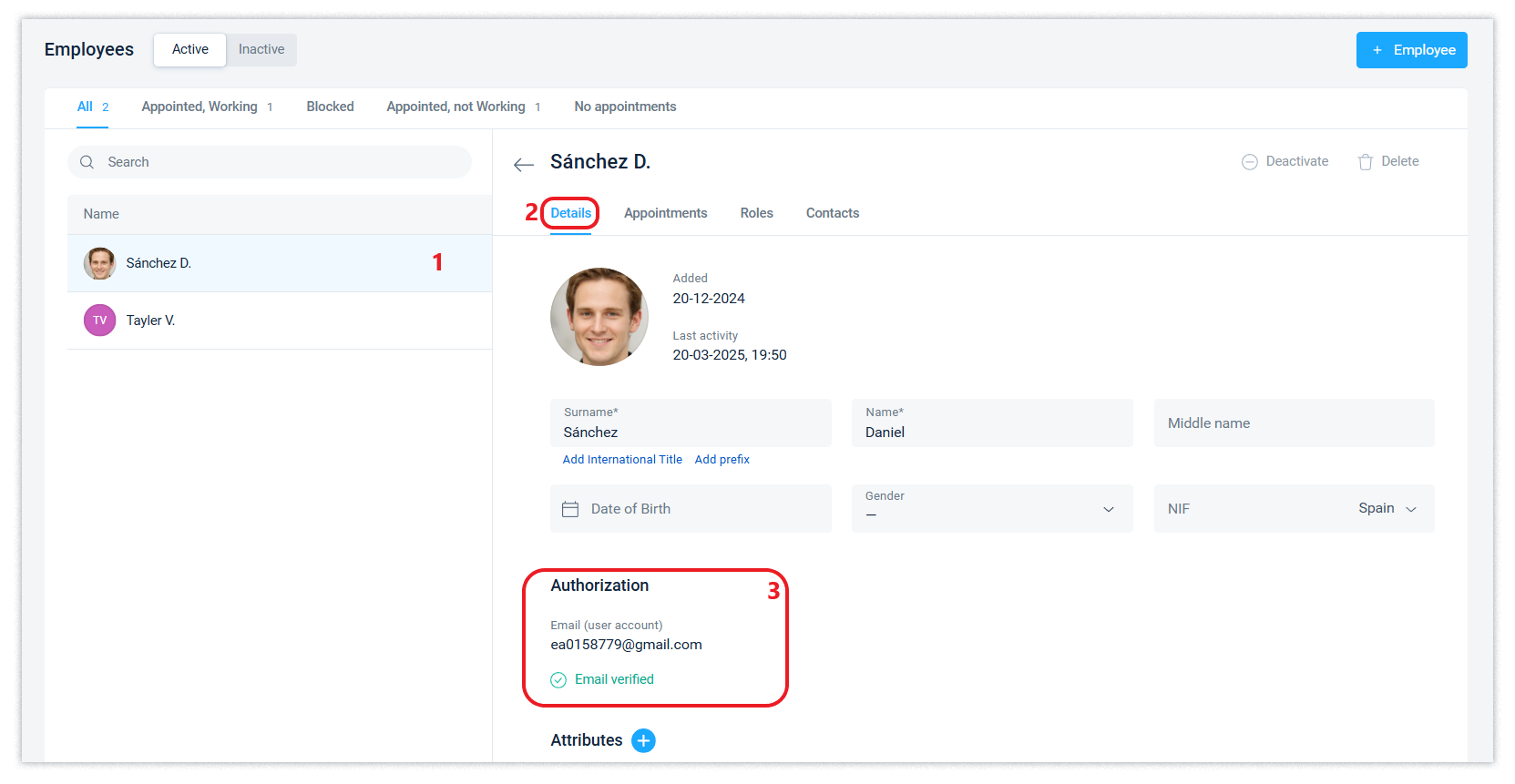1515x784 pixels.
Task: Click the Email verified checkmark icon
Action: pyautogui.click(x=558, y=680)
